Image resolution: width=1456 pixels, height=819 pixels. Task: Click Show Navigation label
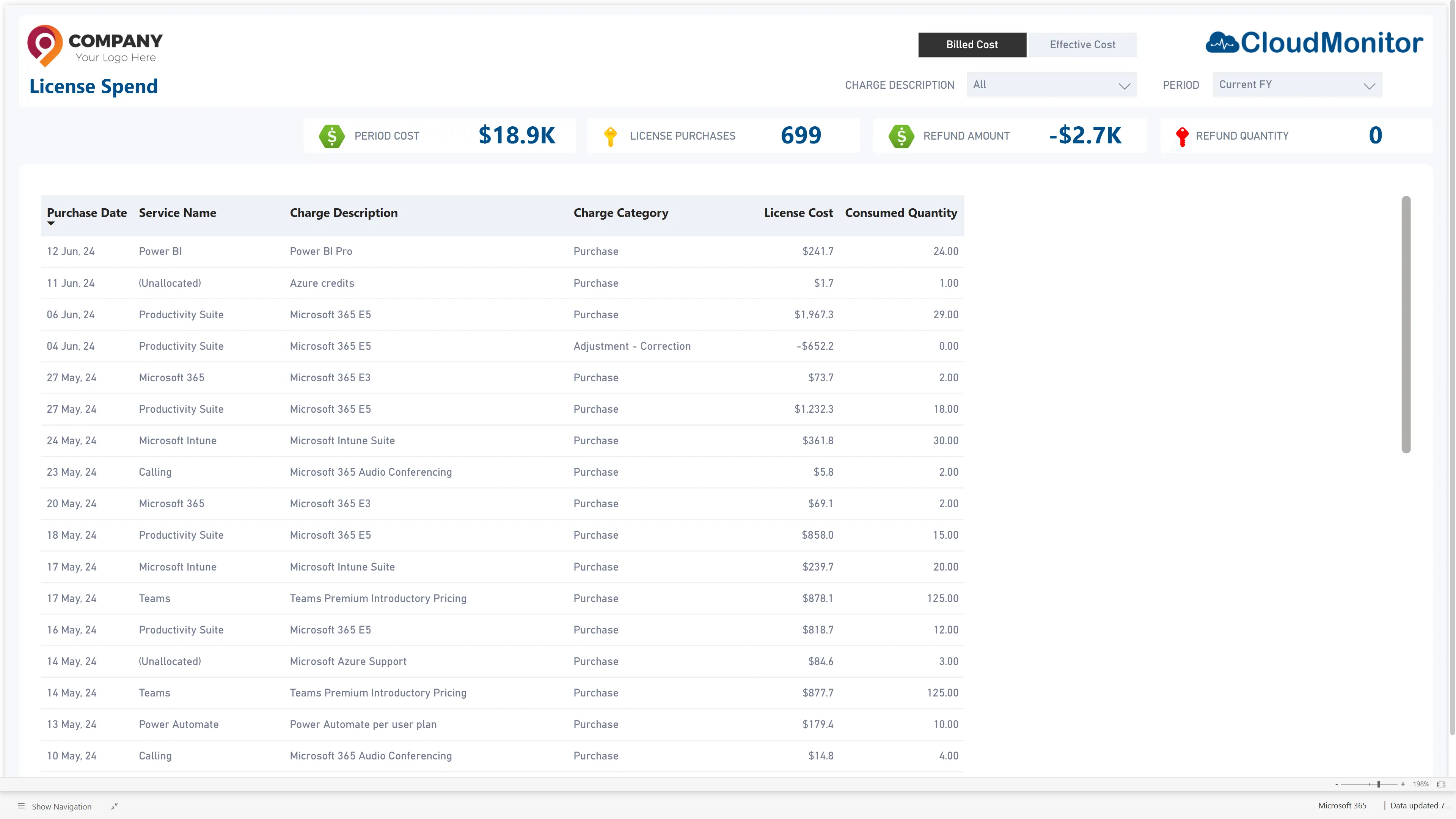pyautogui.click(x=61, y=806)
